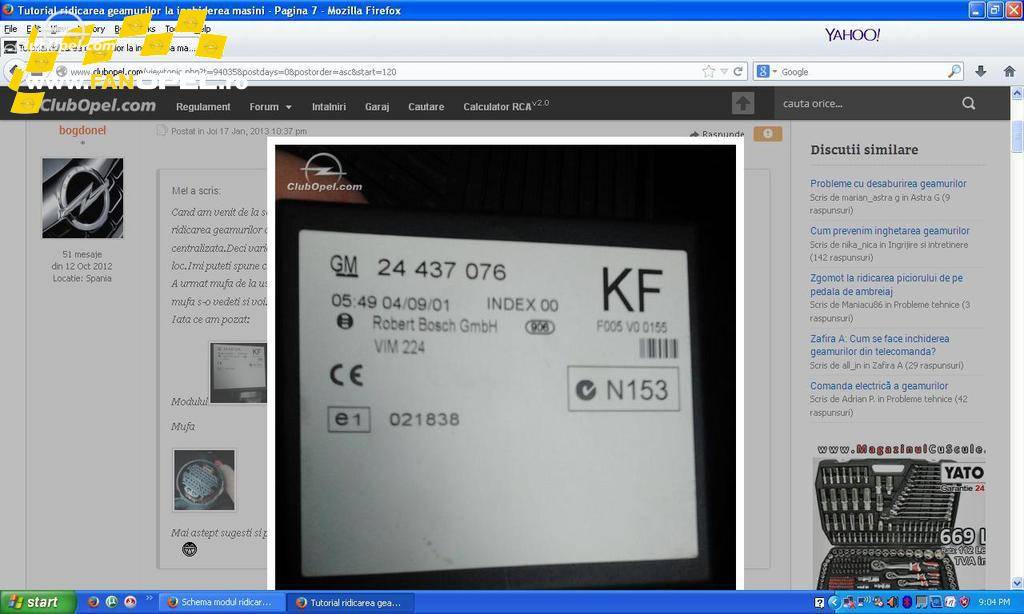Click the address bar URL
The image size is (1024, 614).
232,72
